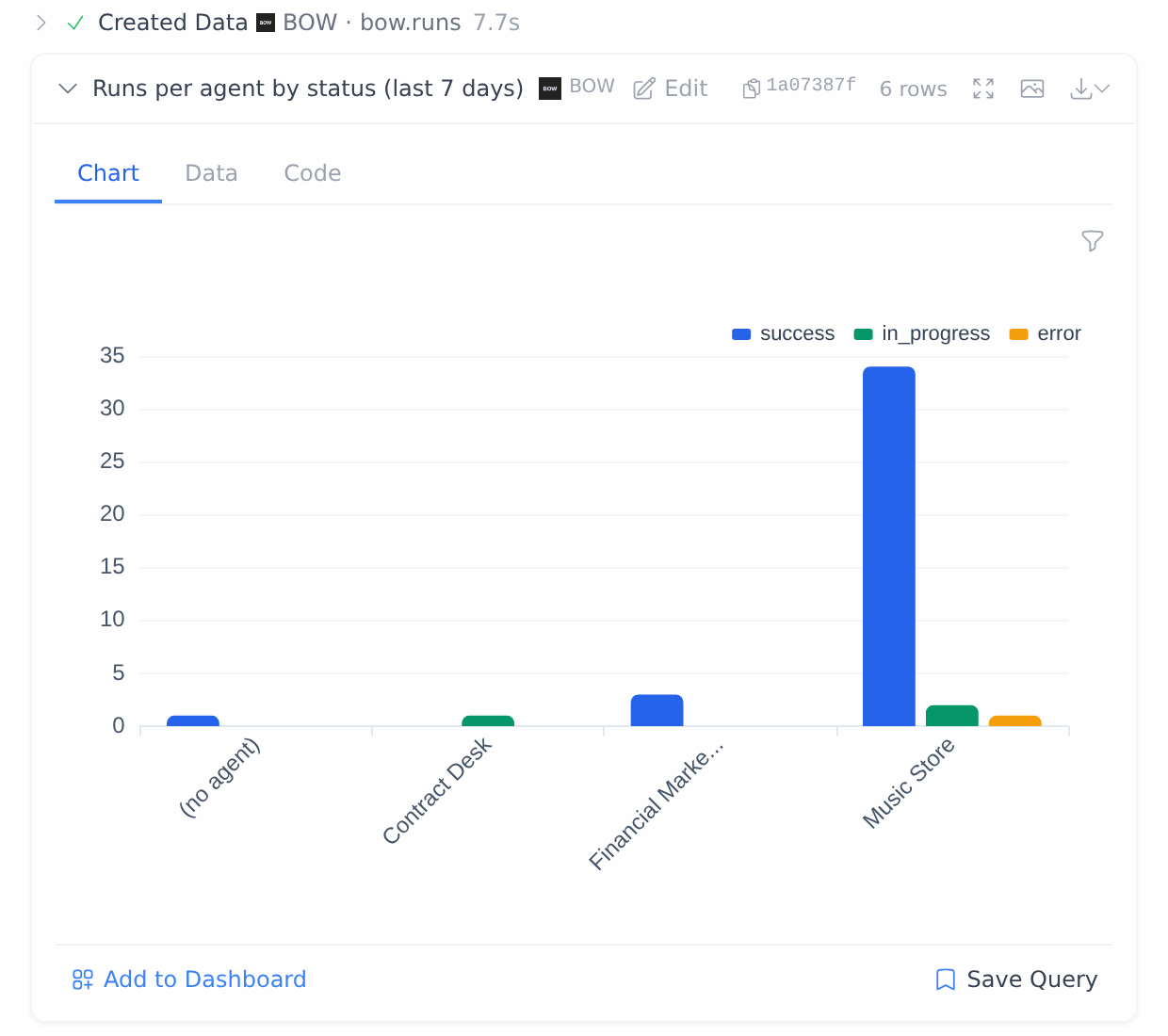Expand chart to fullscreen view

[983, 89]
